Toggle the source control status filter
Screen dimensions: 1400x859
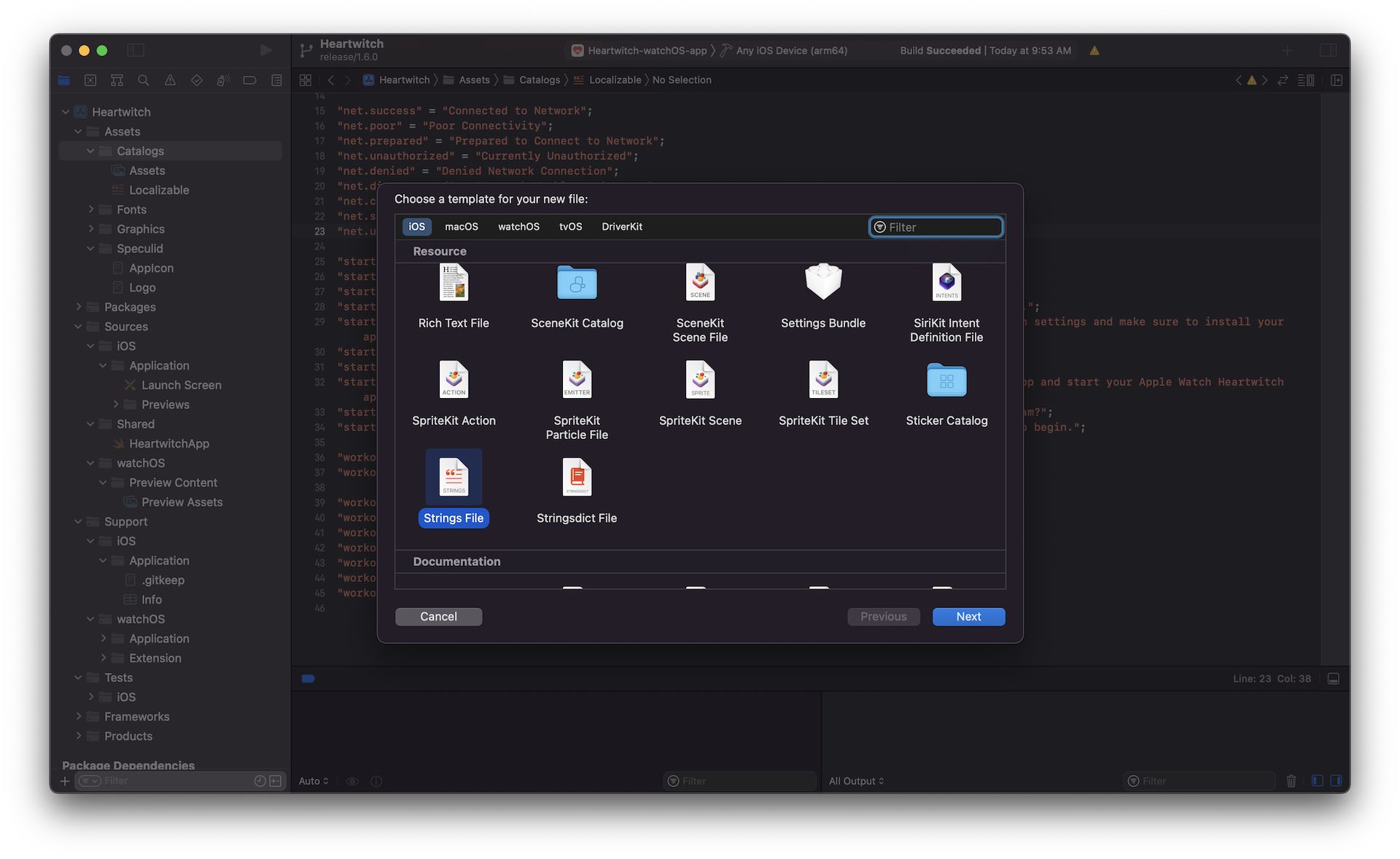tap(276, 781)
